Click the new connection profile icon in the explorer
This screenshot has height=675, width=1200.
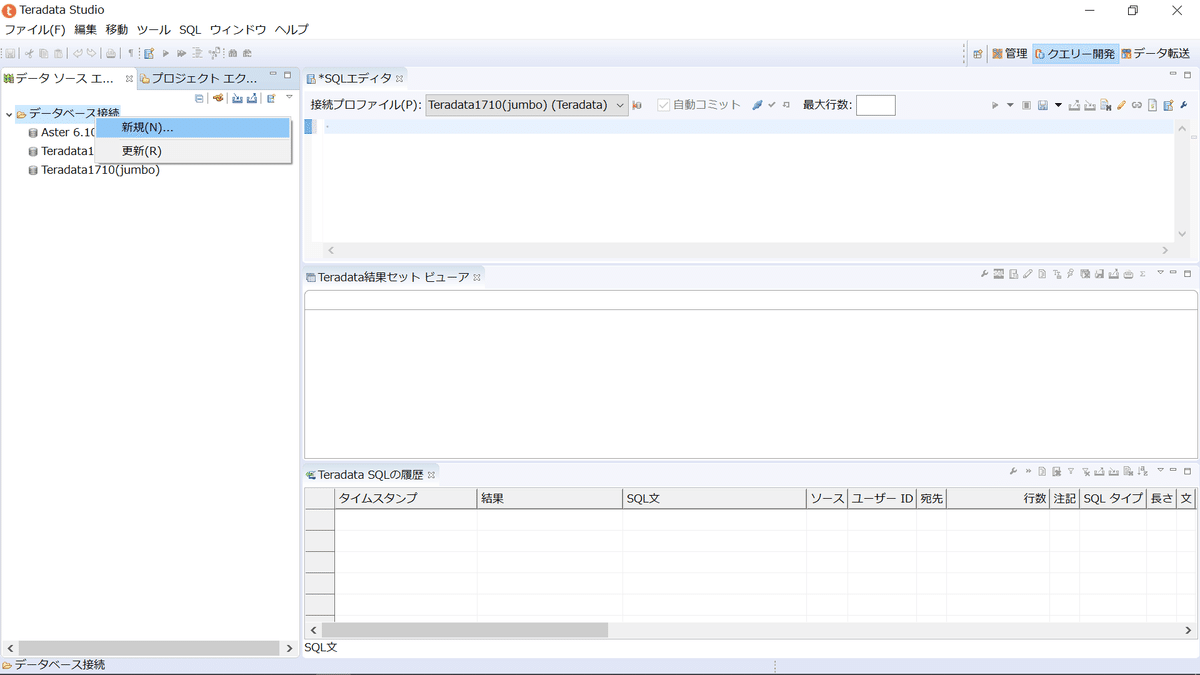(218, 98)
